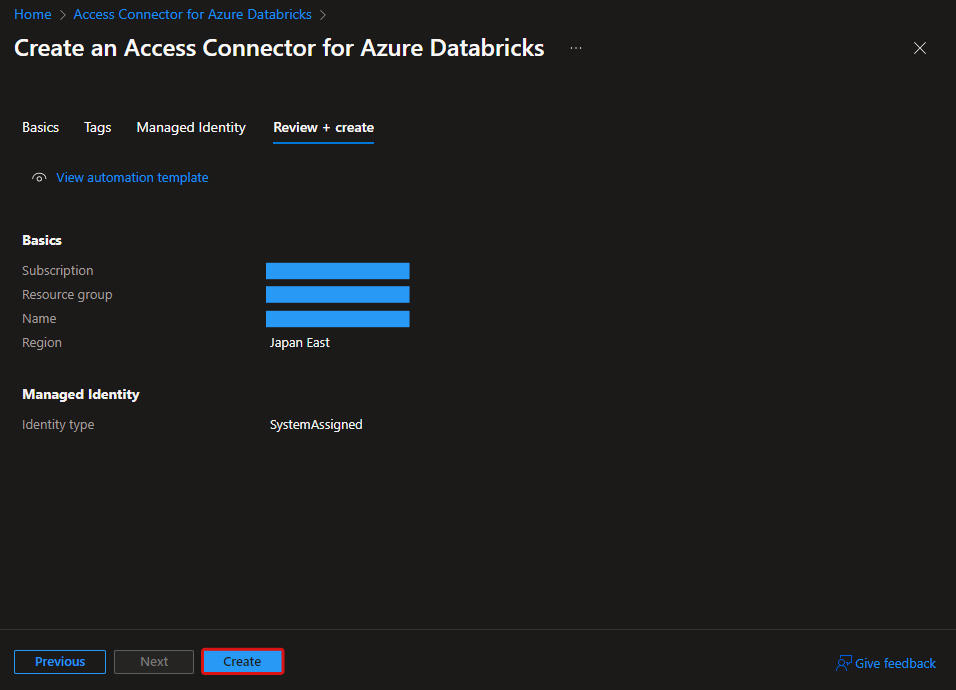Click the SystemAssigned identity type value
This screenshot has height=690, width=956.
[x=316, y=424]
